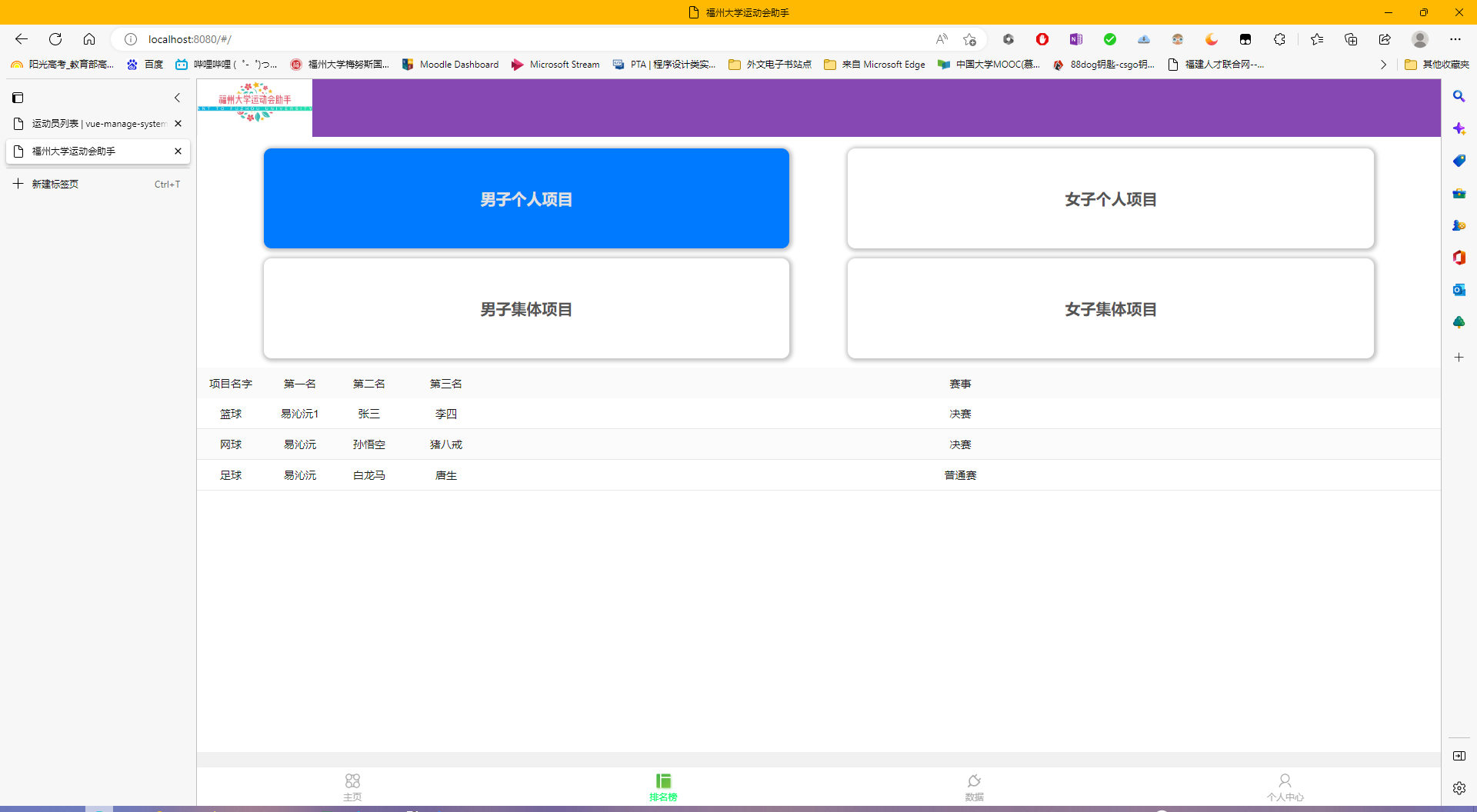Screen dimensions: 1477x812
Task: Select 女子个人项目 category button
Action: tap(1110, 198)
